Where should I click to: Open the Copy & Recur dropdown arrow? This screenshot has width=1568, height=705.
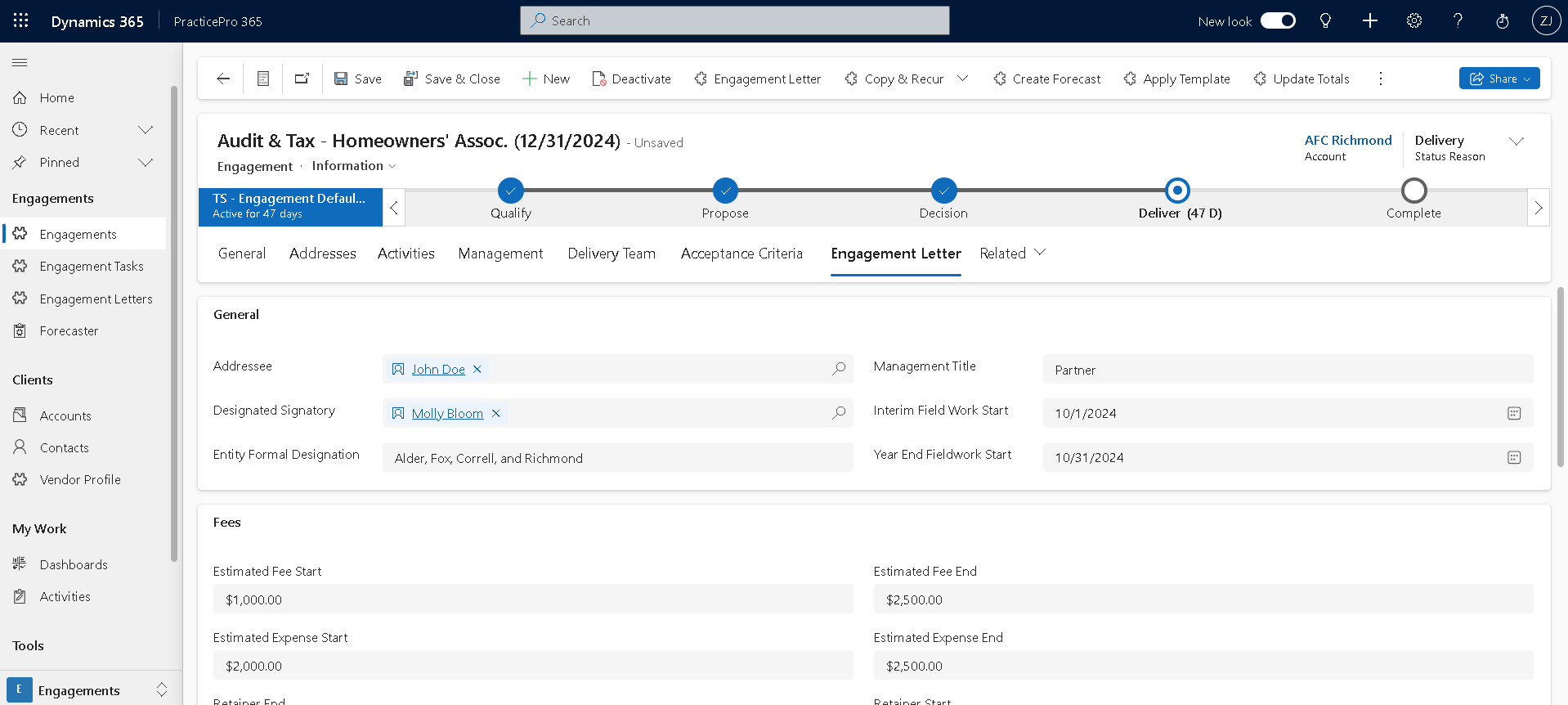tap(962, 79)
